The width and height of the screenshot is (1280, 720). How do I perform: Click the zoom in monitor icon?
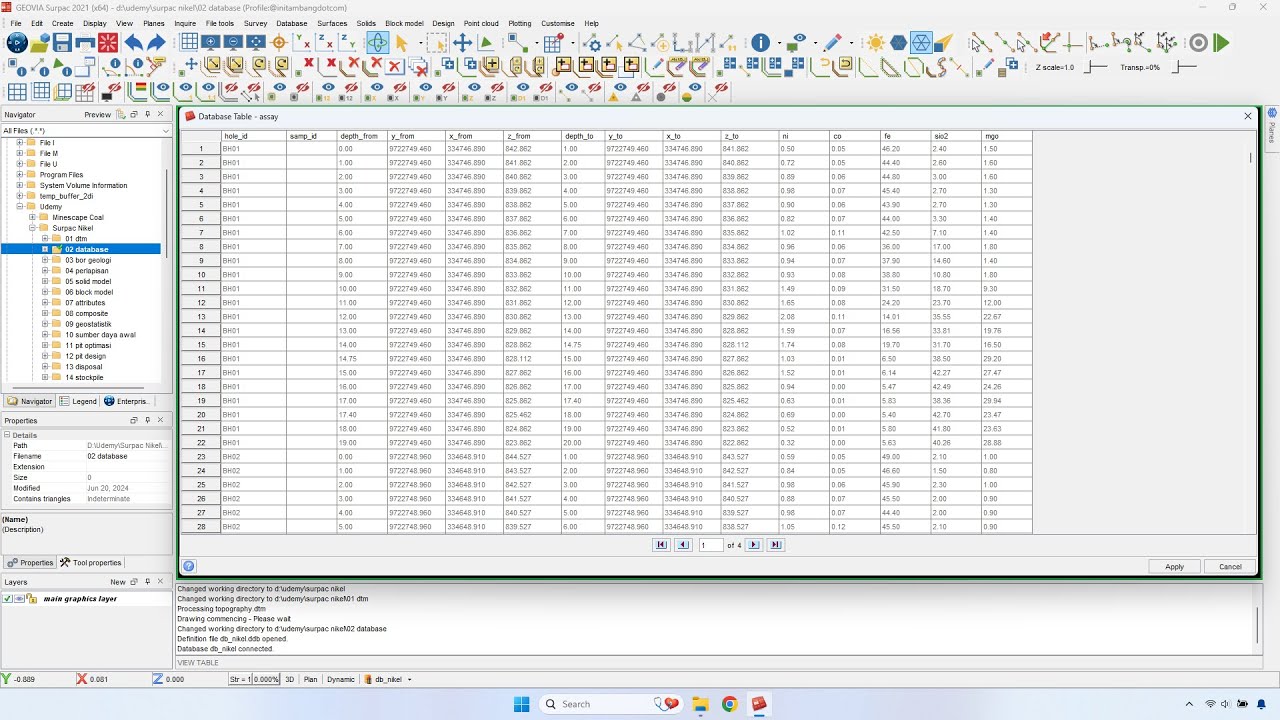[x=211, y=43]
